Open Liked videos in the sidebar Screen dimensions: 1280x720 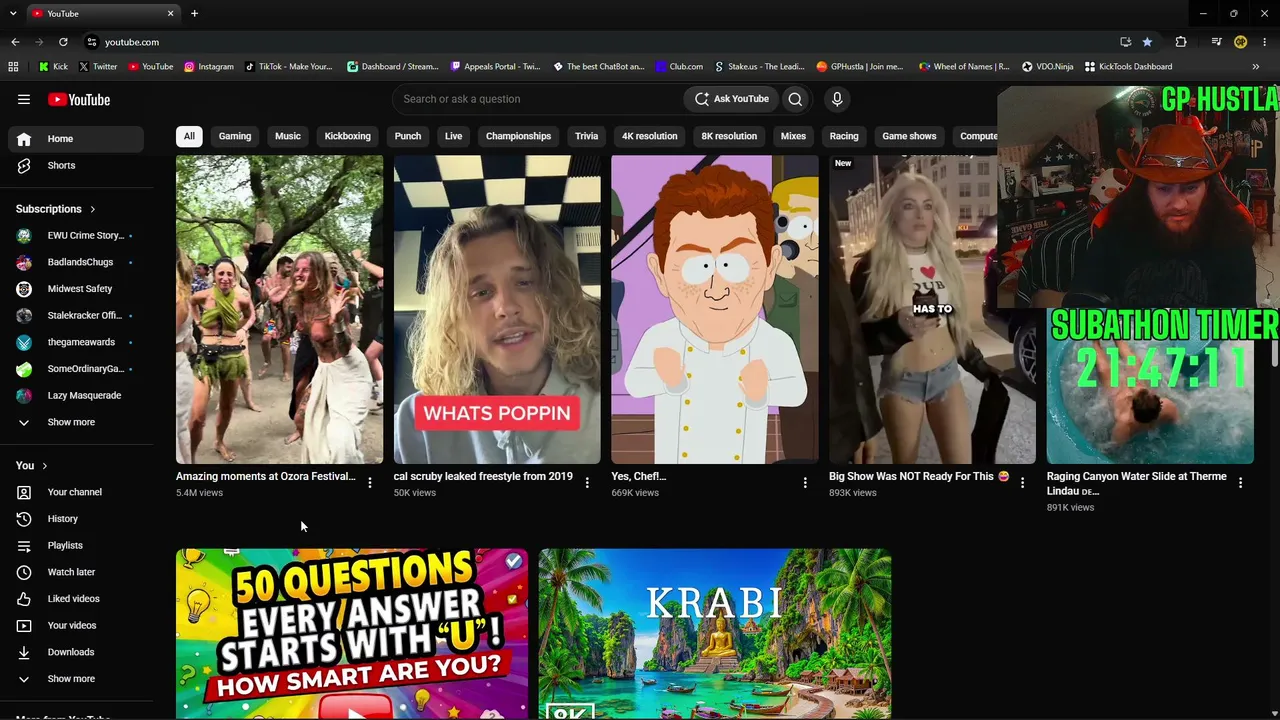pos(76,599)
